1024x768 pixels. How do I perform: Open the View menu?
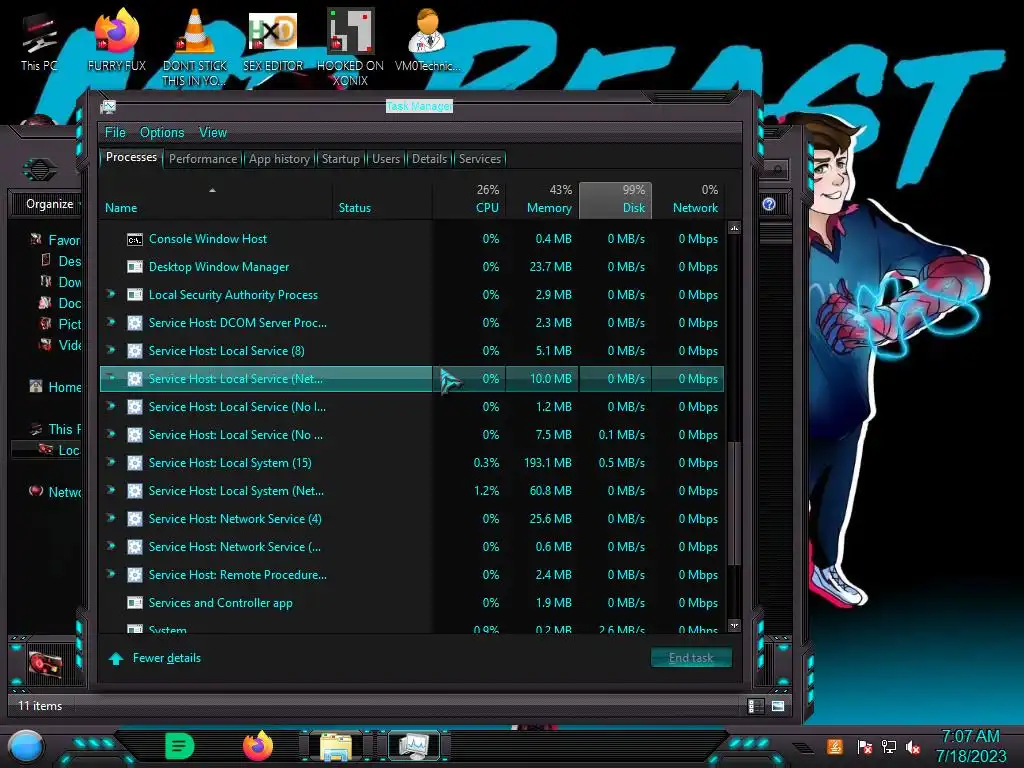point(213,133)
